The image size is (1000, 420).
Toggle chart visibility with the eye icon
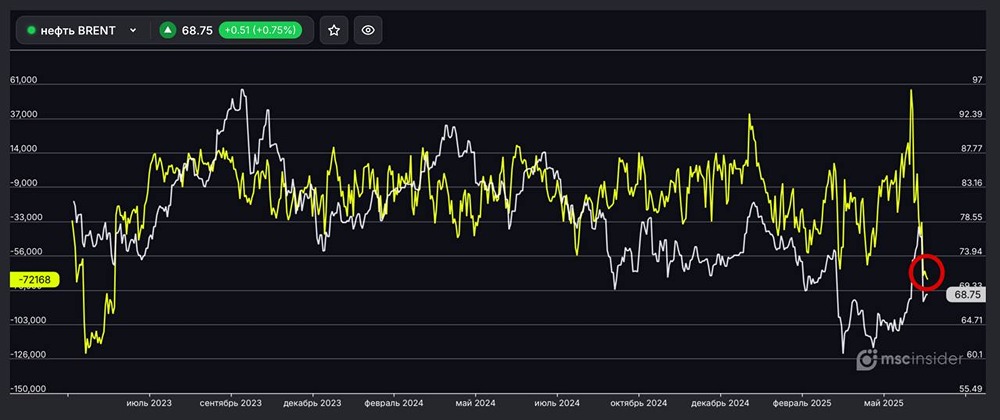click(x=368, y=30)
